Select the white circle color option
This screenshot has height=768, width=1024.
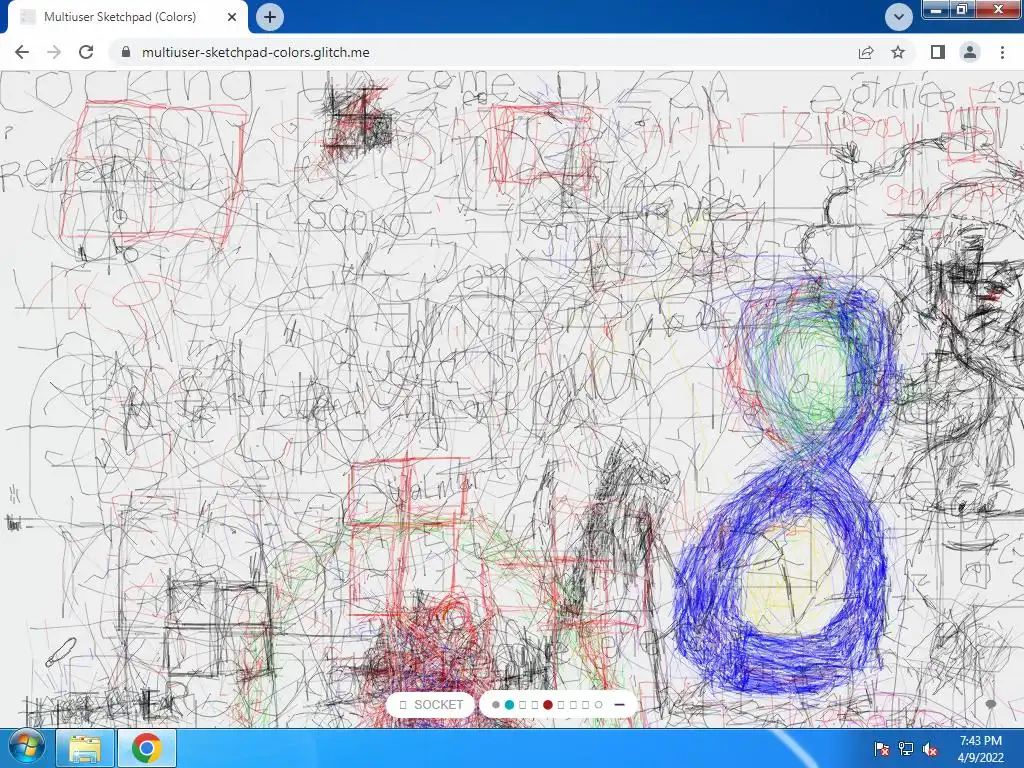click(598, 705)
